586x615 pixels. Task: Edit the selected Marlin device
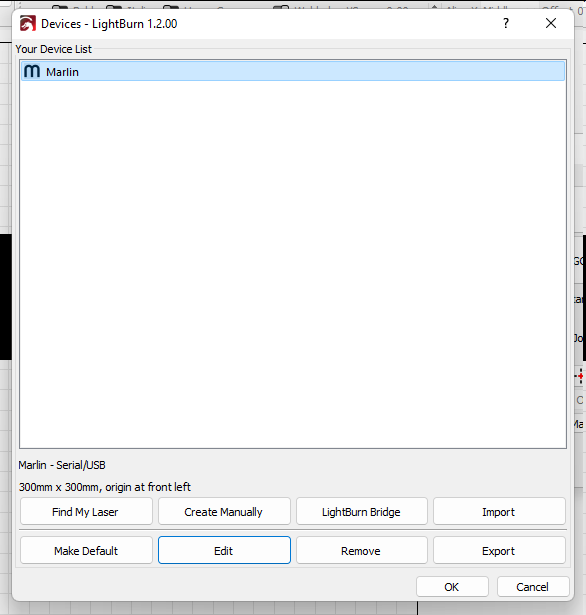(224, 550)
